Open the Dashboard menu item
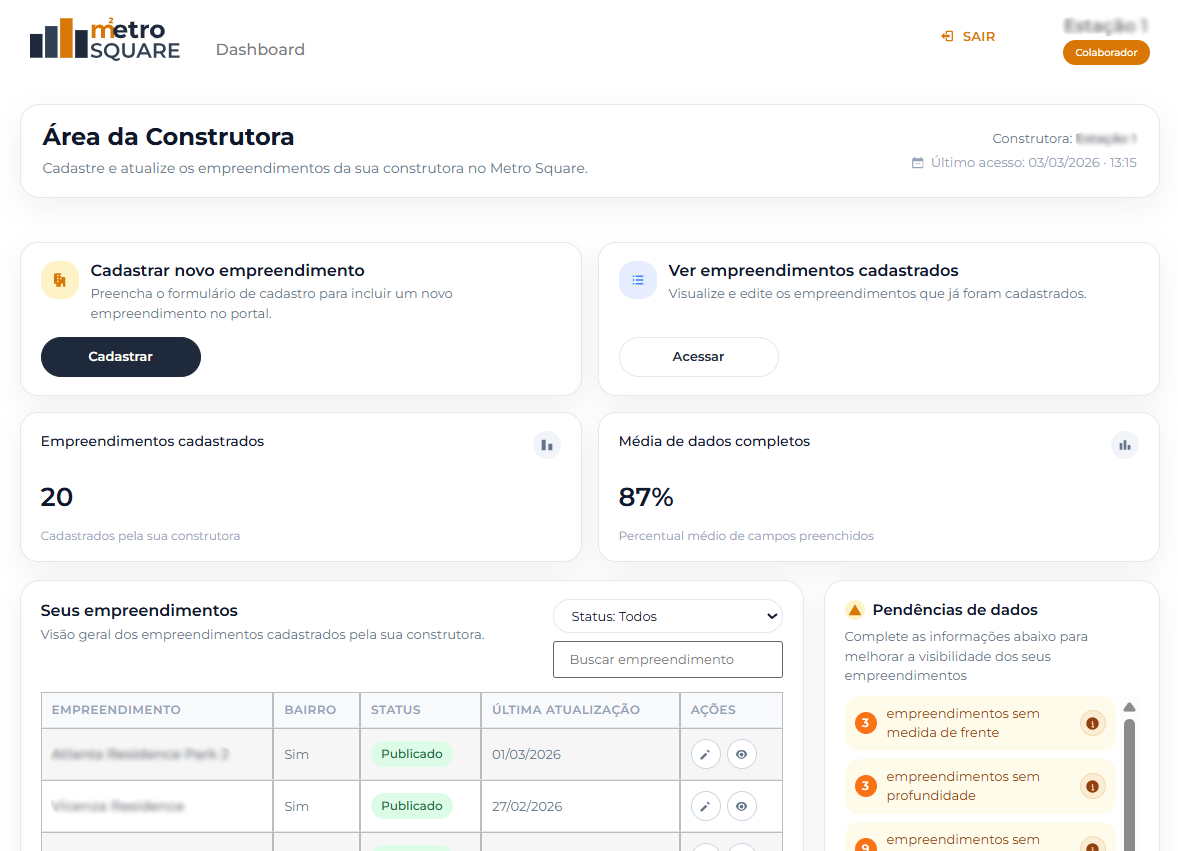Image resolution: width=1178 pixels, height=851 pixels. [260, 50]
